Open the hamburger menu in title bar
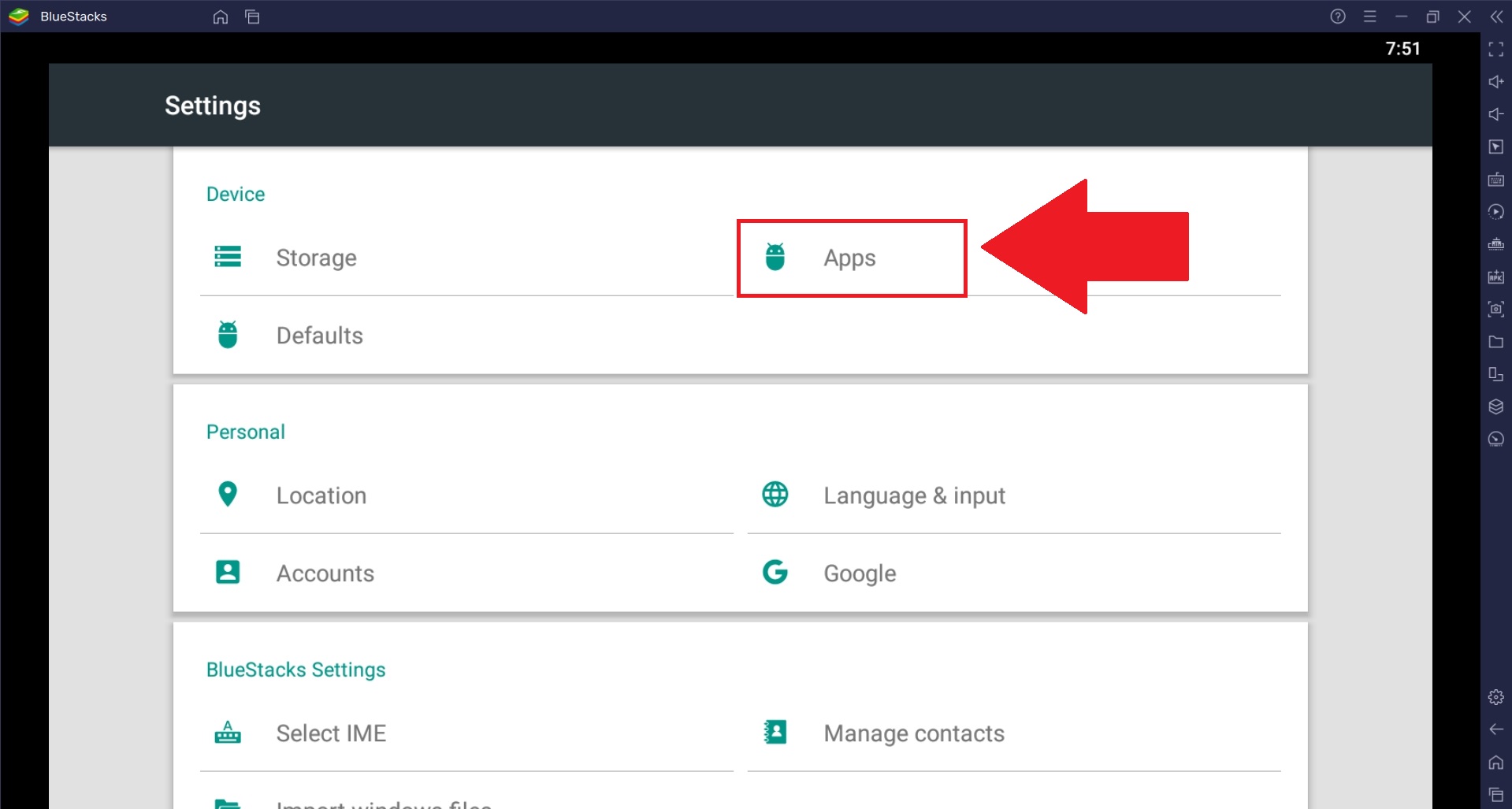Screen dimensions: 1512x809 1370,17
